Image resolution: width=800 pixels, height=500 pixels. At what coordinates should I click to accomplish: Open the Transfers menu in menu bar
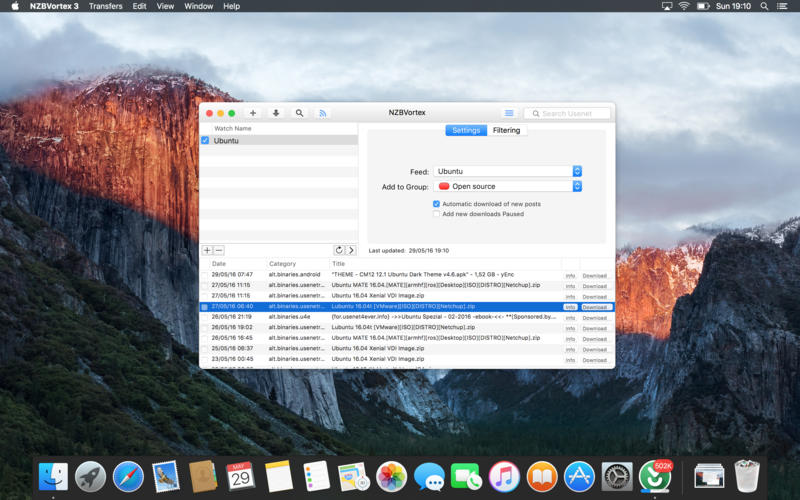point(105,6)
